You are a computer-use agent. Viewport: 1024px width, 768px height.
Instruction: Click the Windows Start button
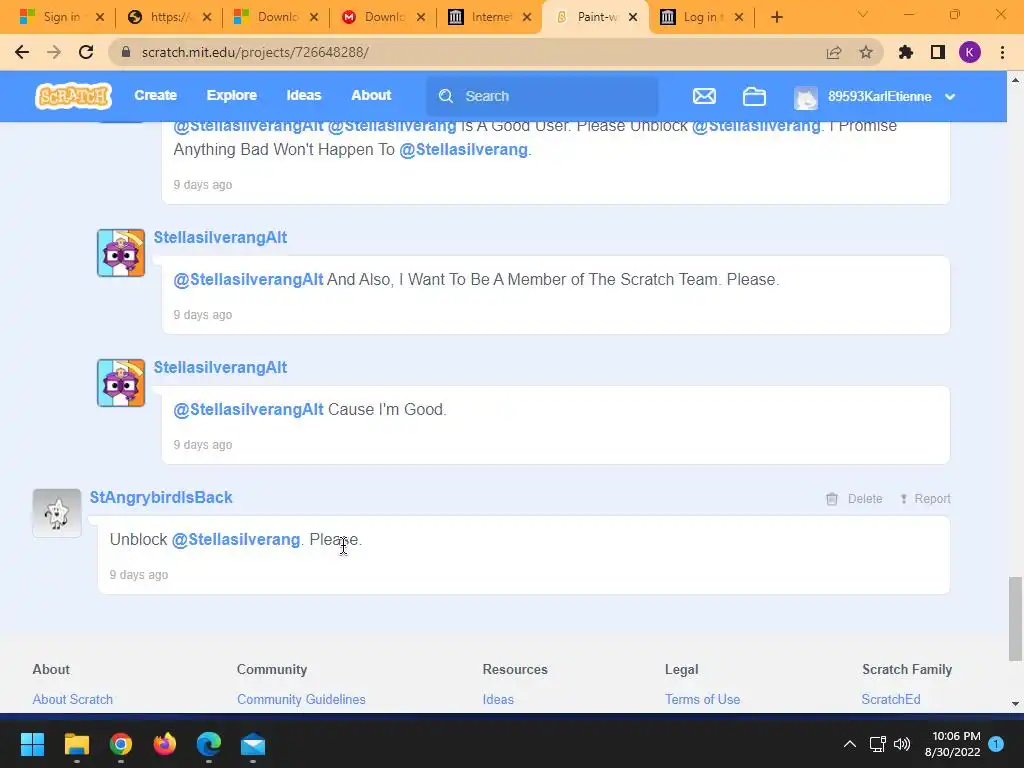[32, 744]
